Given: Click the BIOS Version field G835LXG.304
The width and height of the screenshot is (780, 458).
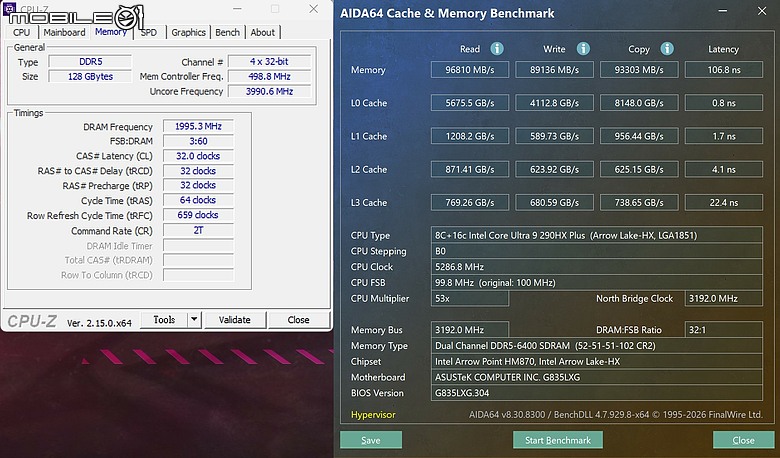Looking at the screenshot, I should click(596, 393).
